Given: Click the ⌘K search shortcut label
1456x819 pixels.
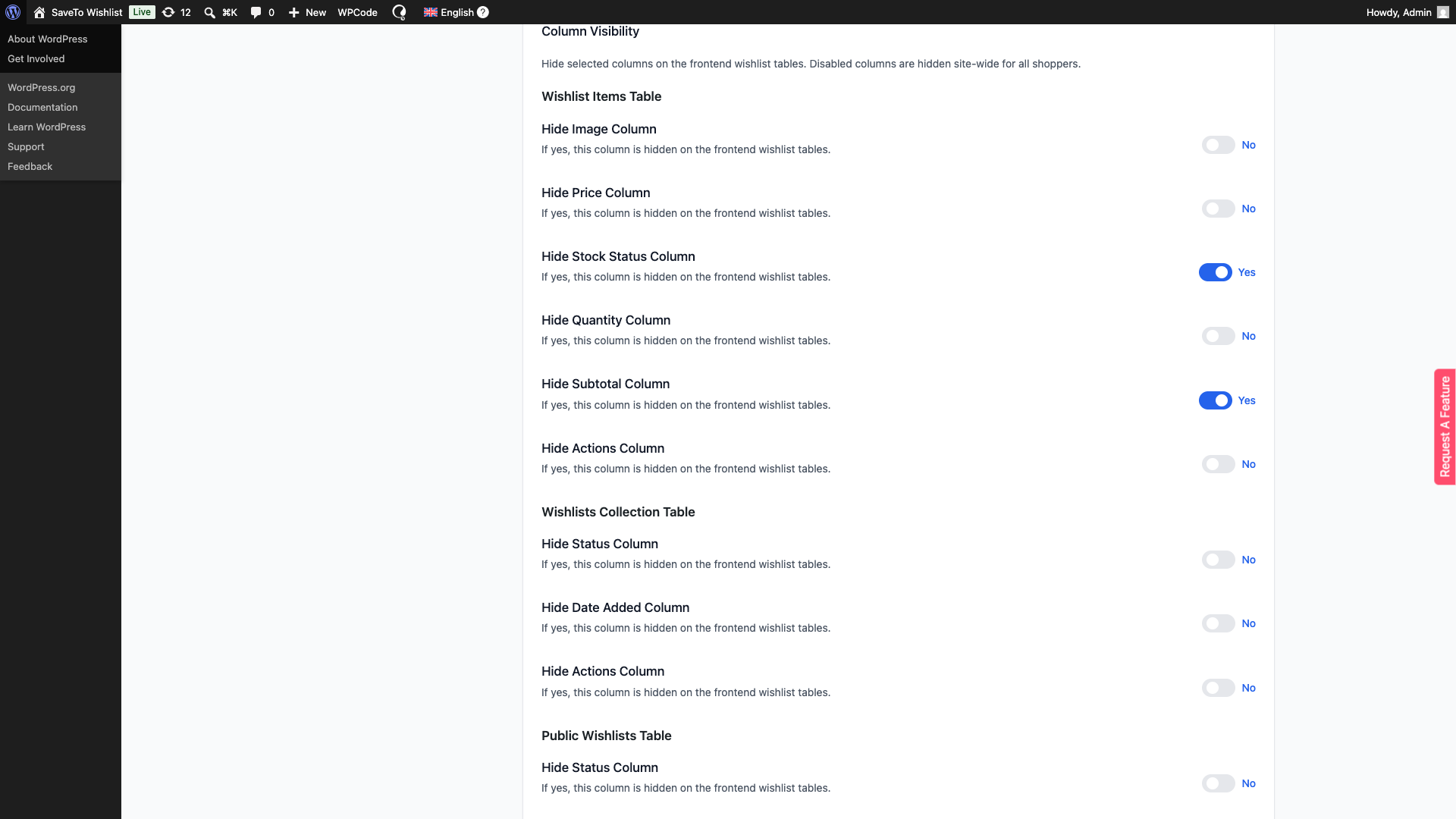Looking at the screenshot, I should 229,12.
